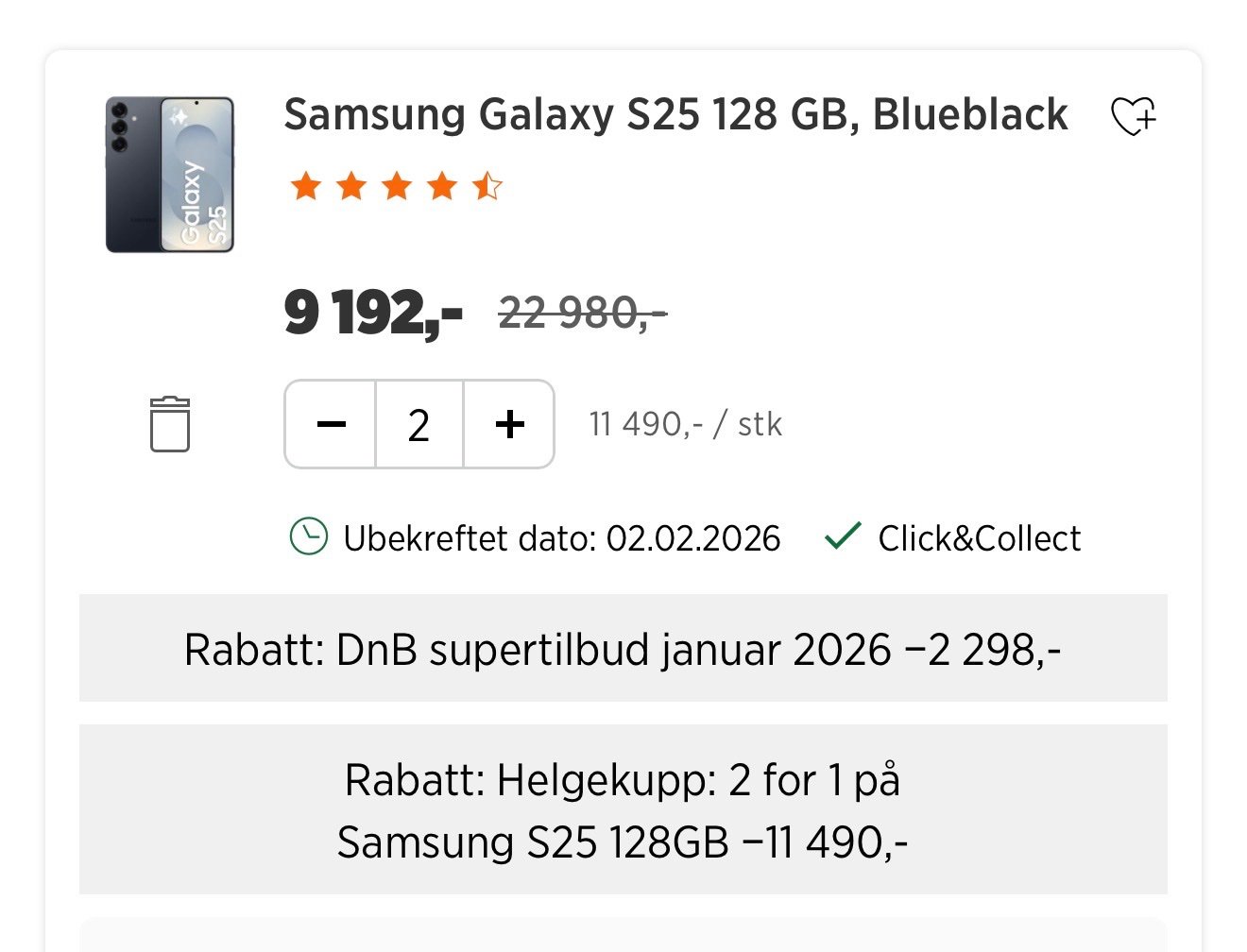The height and width of the screenshot is (952, 1247).
Task: Click the green checkmark beside Click&Collect
Action: point(842,535)
